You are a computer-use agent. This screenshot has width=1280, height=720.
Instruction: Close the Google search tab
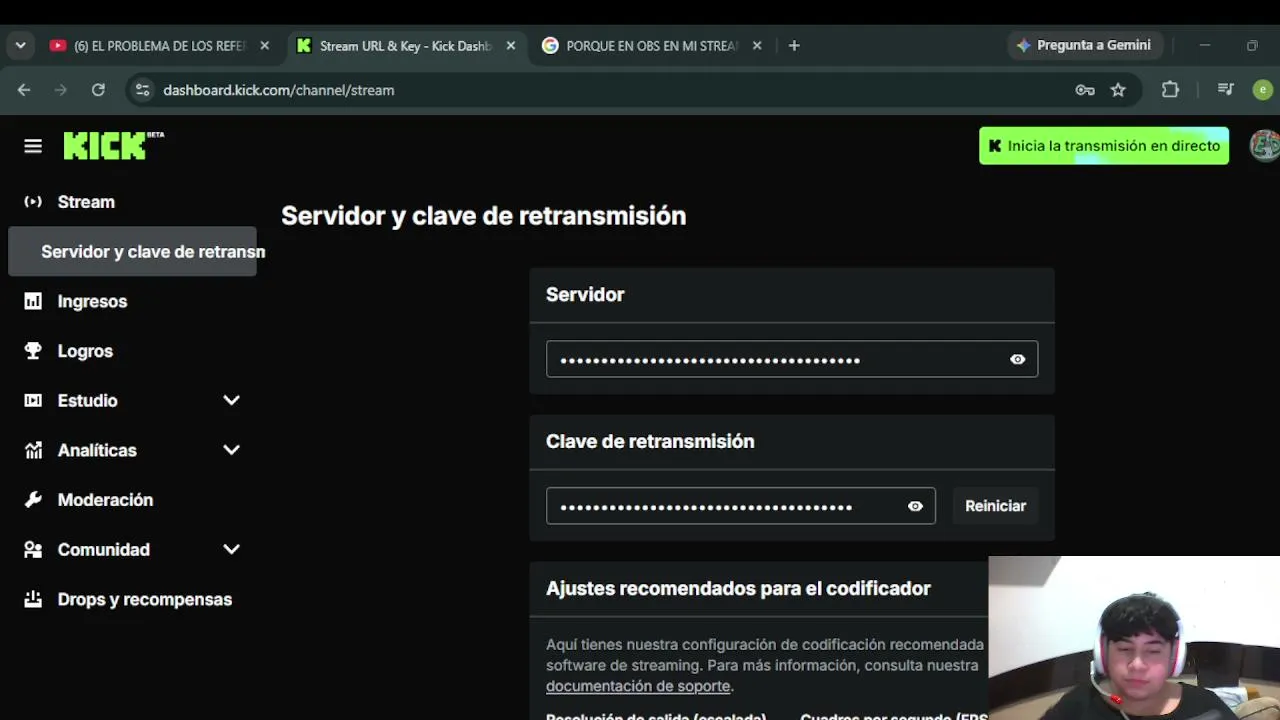[757, 45]
